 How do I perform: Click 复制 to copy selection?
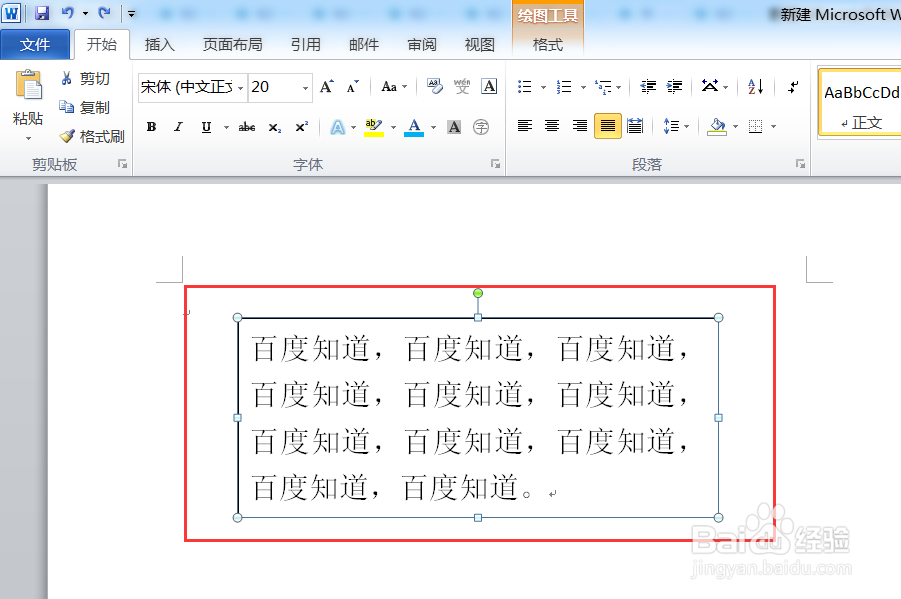[x=86, y=107]
